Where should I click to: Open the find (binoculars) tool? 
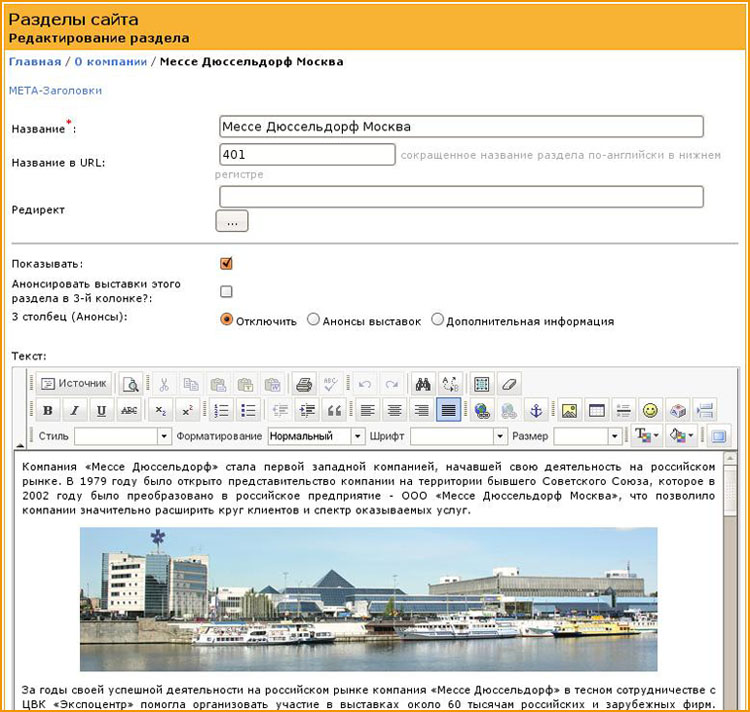[x=421, y=384]
